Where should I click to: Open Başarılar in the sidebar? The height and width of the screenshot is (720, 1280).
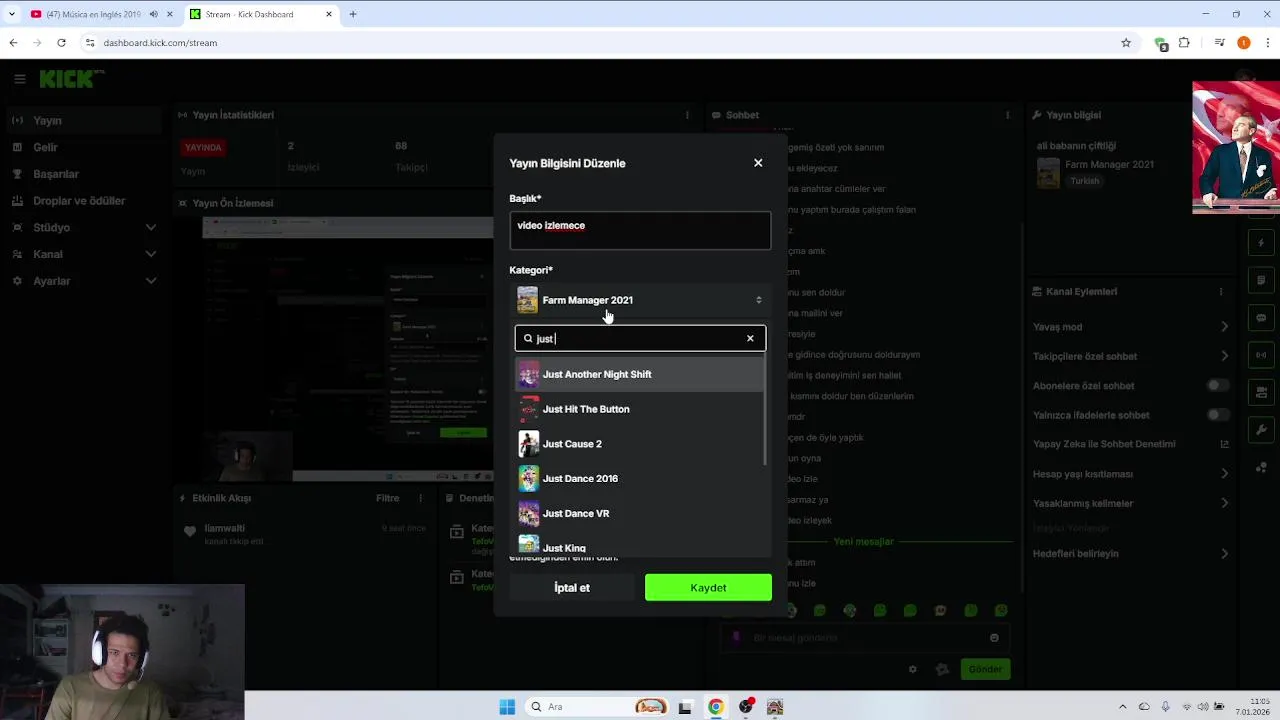[x=82, y=174]
